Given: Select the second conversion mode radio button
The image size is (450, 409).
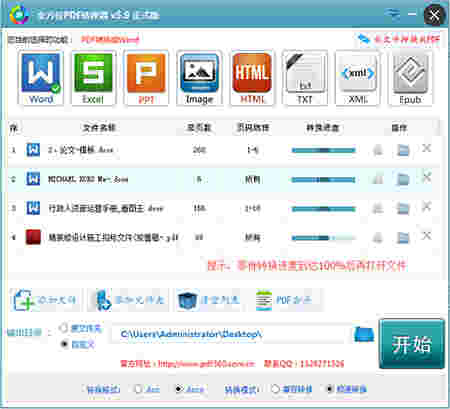Looking at the screenshot, I should coord(329,389).
